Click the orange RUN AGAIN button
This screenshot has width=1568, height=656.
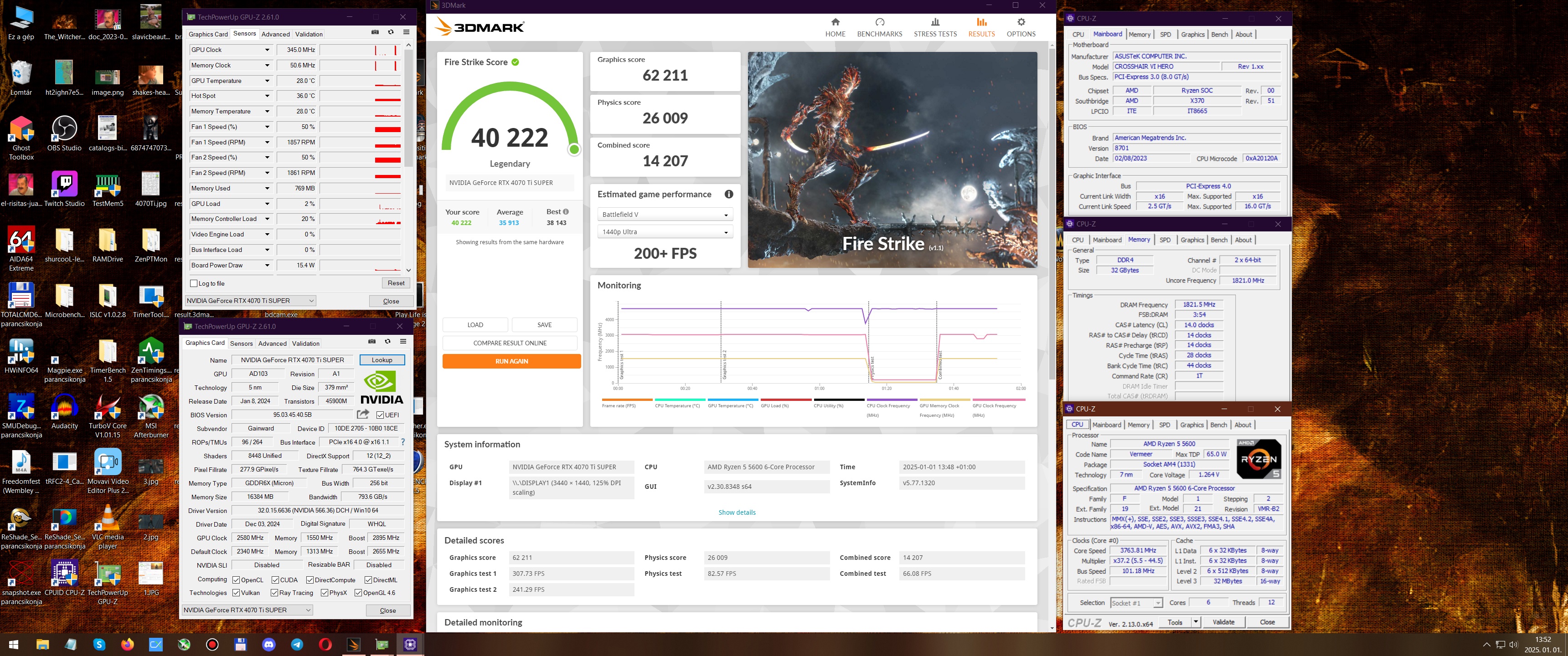[511, 361]
